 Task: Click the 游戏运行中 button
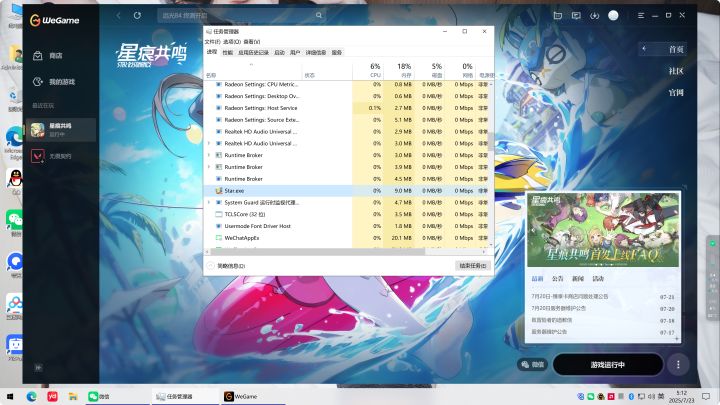(x=608, y=365)
